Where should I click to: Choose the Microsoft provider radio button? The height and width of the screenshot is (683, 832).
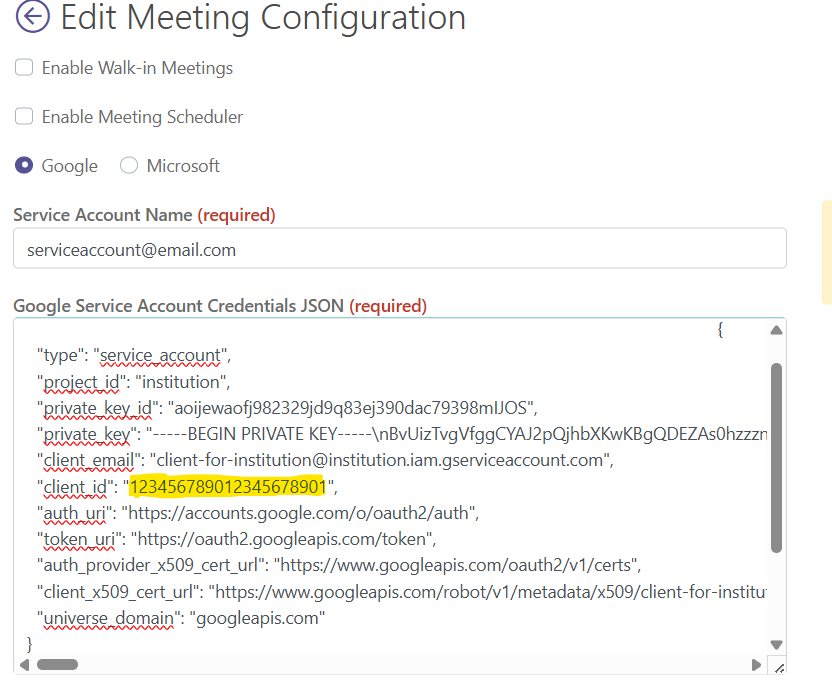click(x=129, y=165)
